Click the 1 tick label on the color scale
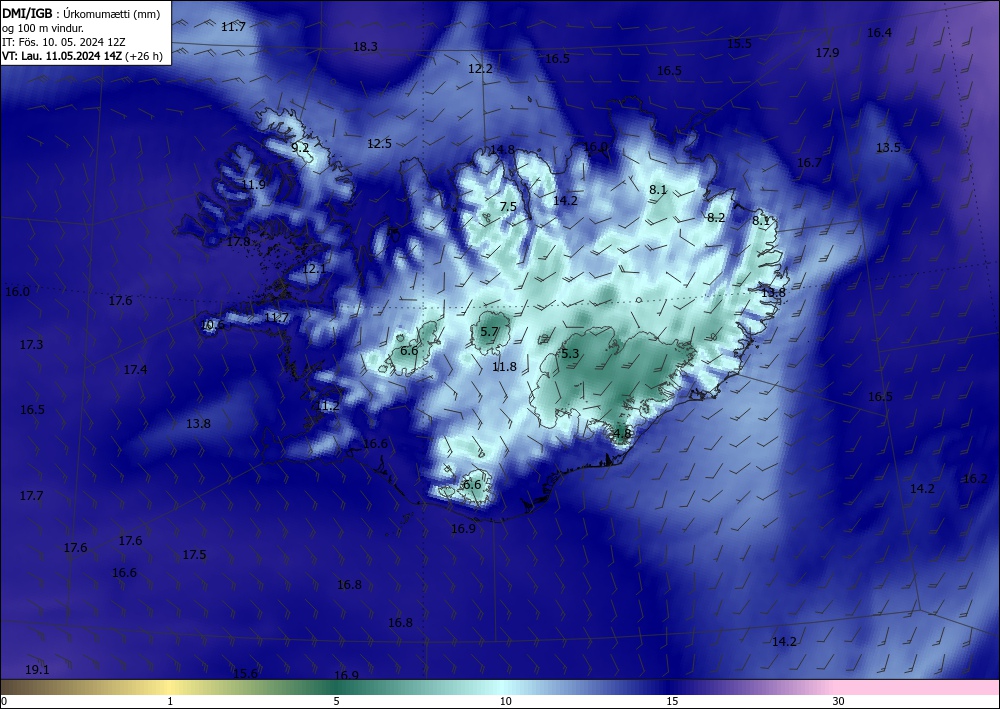 [x=170, y=701]
